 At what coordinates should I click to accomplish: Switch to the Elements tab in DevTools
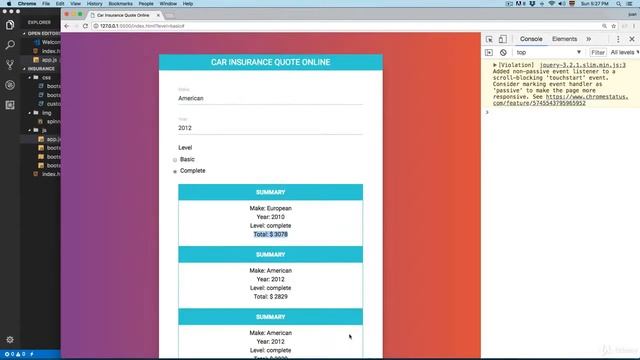point(564,39)
